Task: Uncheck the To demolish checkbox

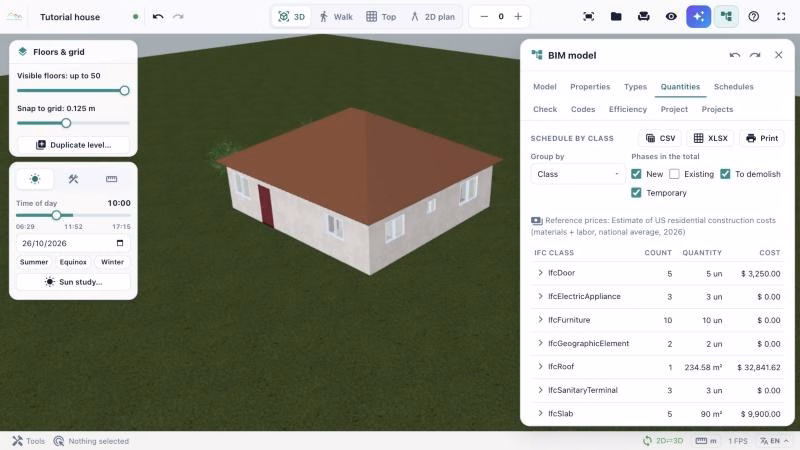Action: click(x=725, y=174)
